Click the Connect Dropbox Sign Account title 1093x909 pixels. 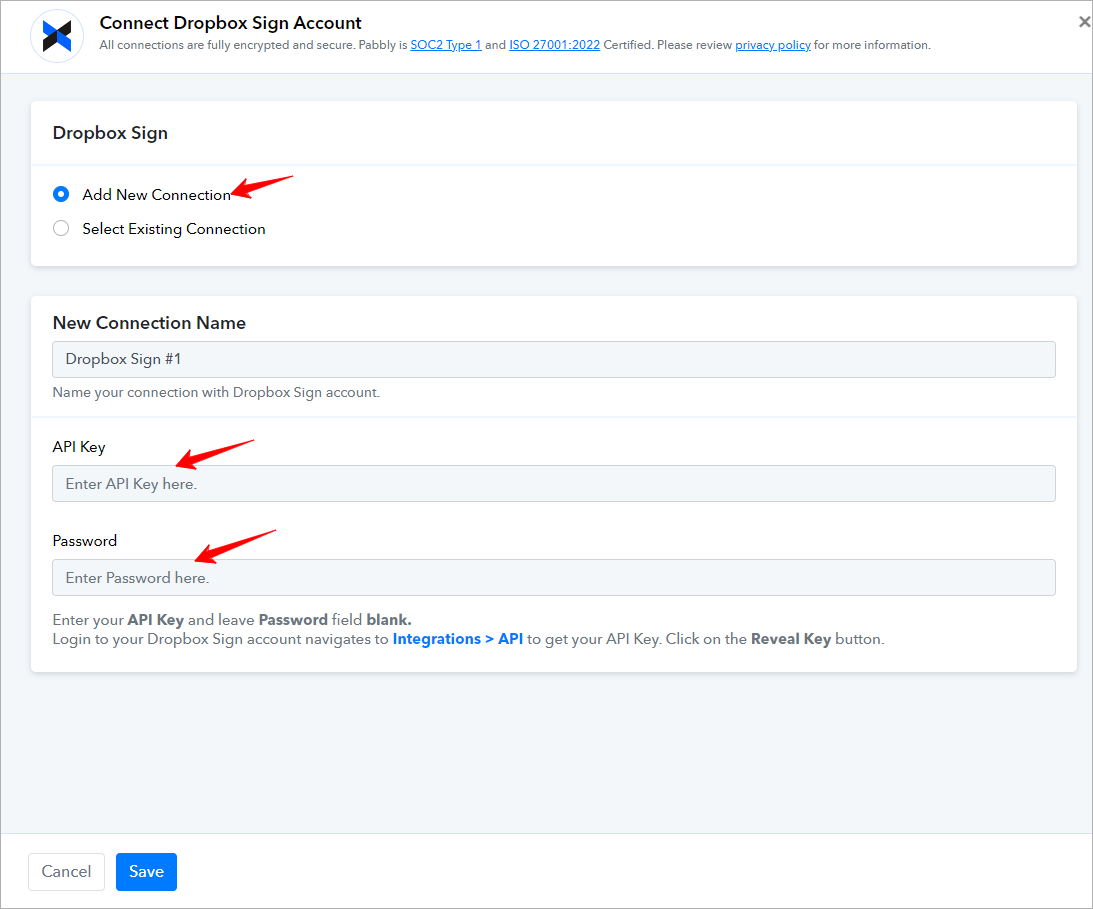(x=230, y=23)
